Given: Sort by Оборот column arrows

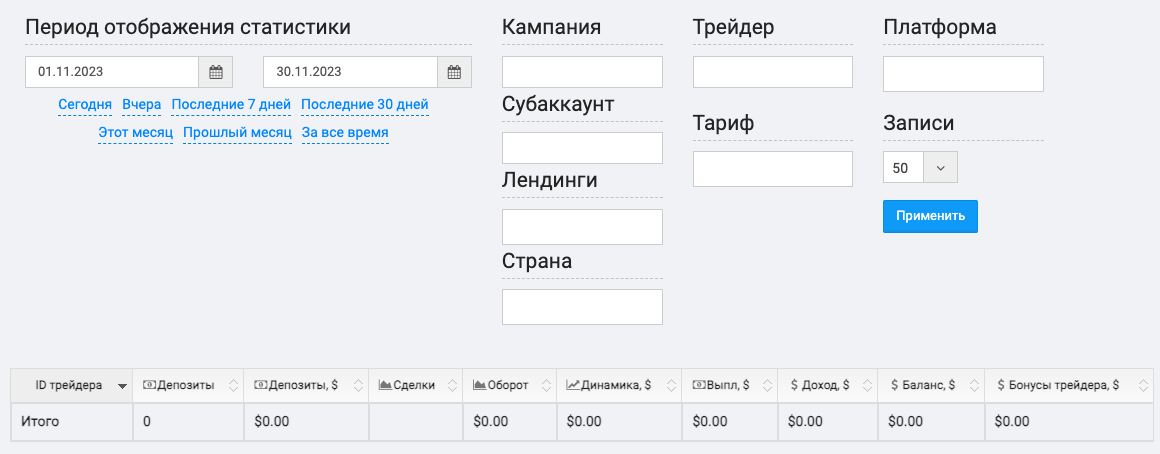Looking at the screenshot, I should [546, 385].
